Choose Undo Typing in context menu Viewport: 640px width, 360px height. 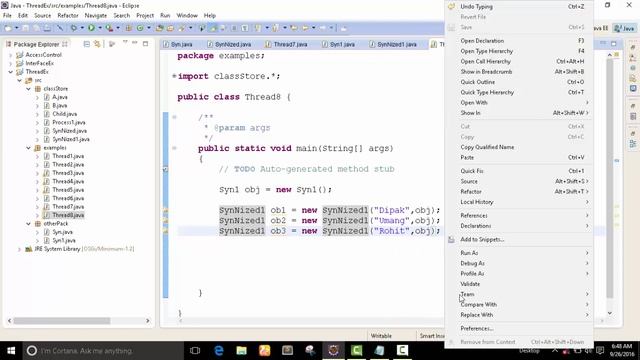click(x=518, y=7)
